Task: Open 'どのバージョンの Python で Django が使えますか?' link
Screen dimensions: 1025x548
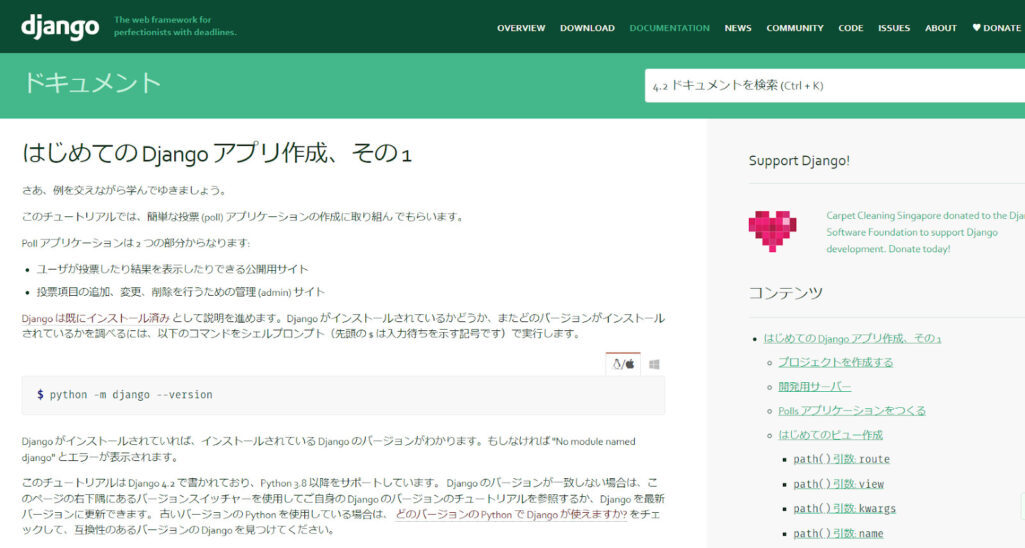Action: [x=511, y=515]
